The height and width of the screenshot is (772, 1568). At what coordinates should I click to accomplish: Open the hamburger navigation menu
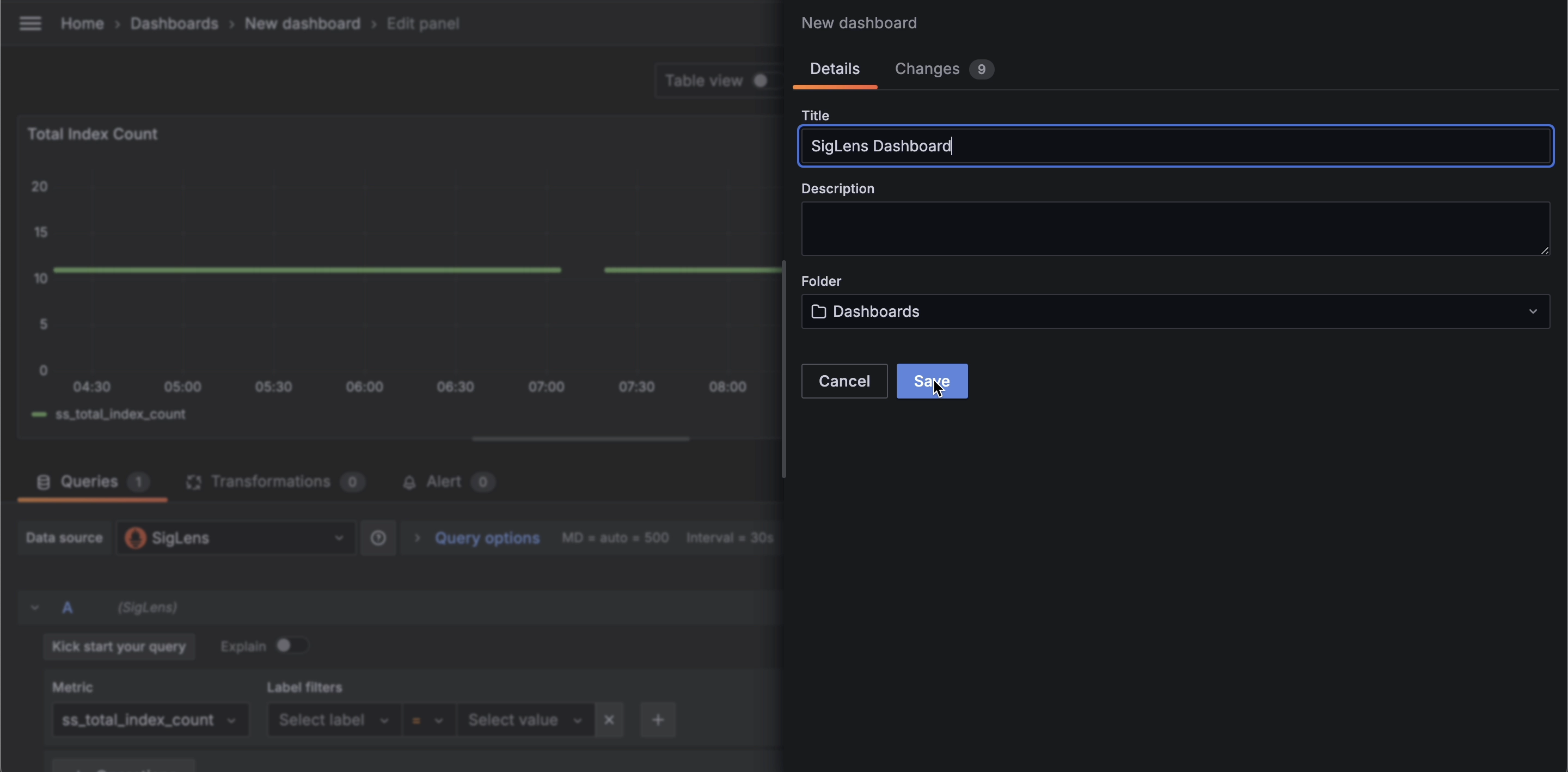(x=30, y=24)
